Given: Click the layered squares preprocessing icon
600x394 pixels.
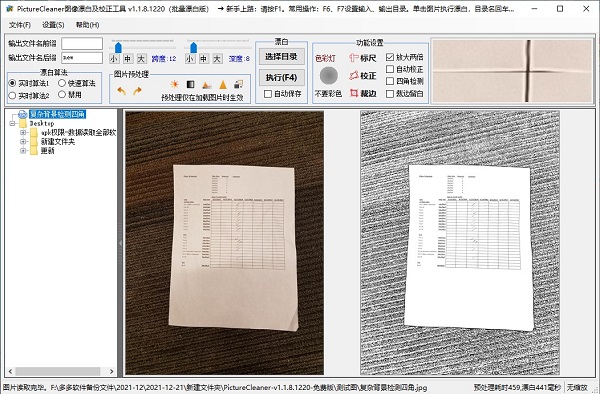Looking at the screenshot, I should pos(239,84).
